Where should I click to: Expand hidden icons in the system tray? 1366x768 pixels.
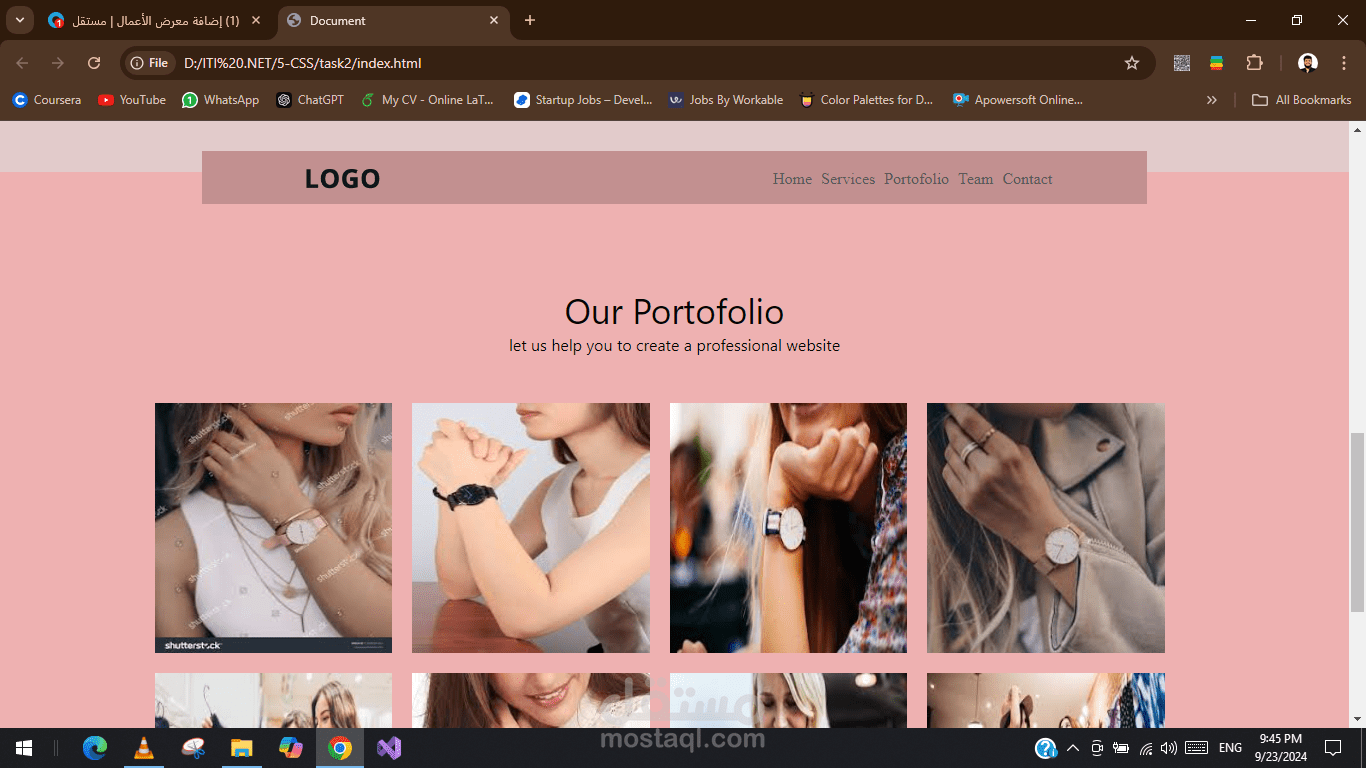(x=1072, y=747)
